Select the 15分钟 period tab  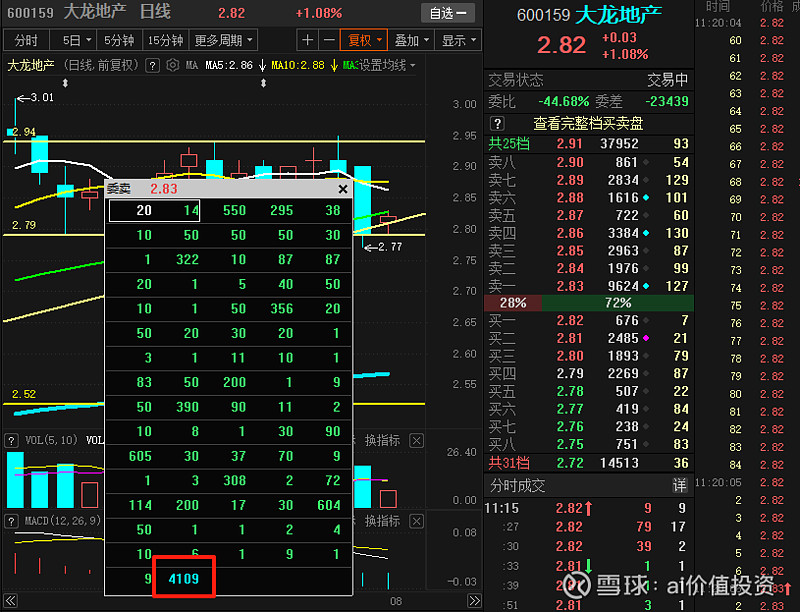point(165,40)
